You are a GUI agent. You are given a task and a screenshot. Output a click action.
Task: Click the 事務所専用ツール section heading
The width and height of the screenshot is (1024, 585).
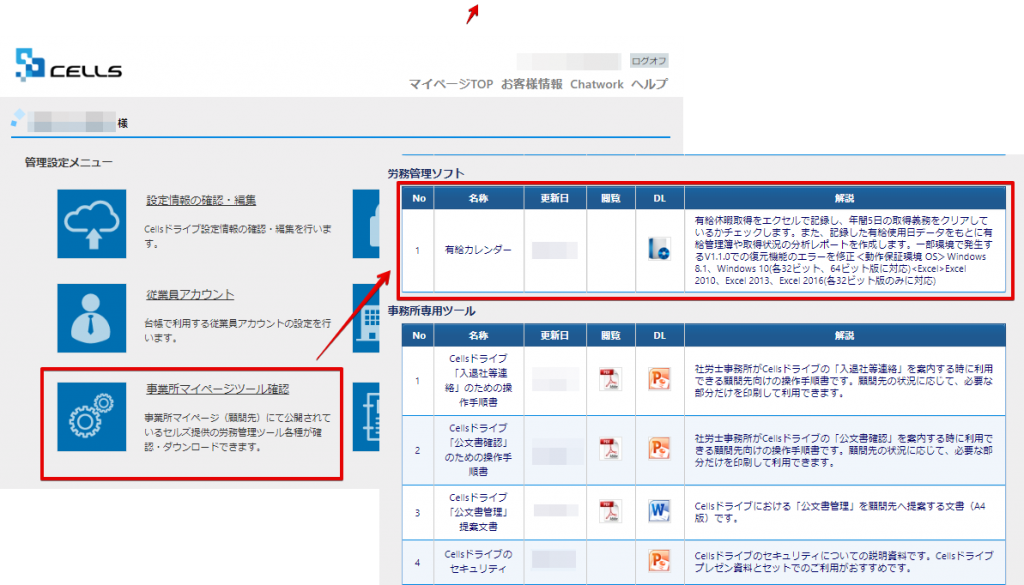point(432,311)
